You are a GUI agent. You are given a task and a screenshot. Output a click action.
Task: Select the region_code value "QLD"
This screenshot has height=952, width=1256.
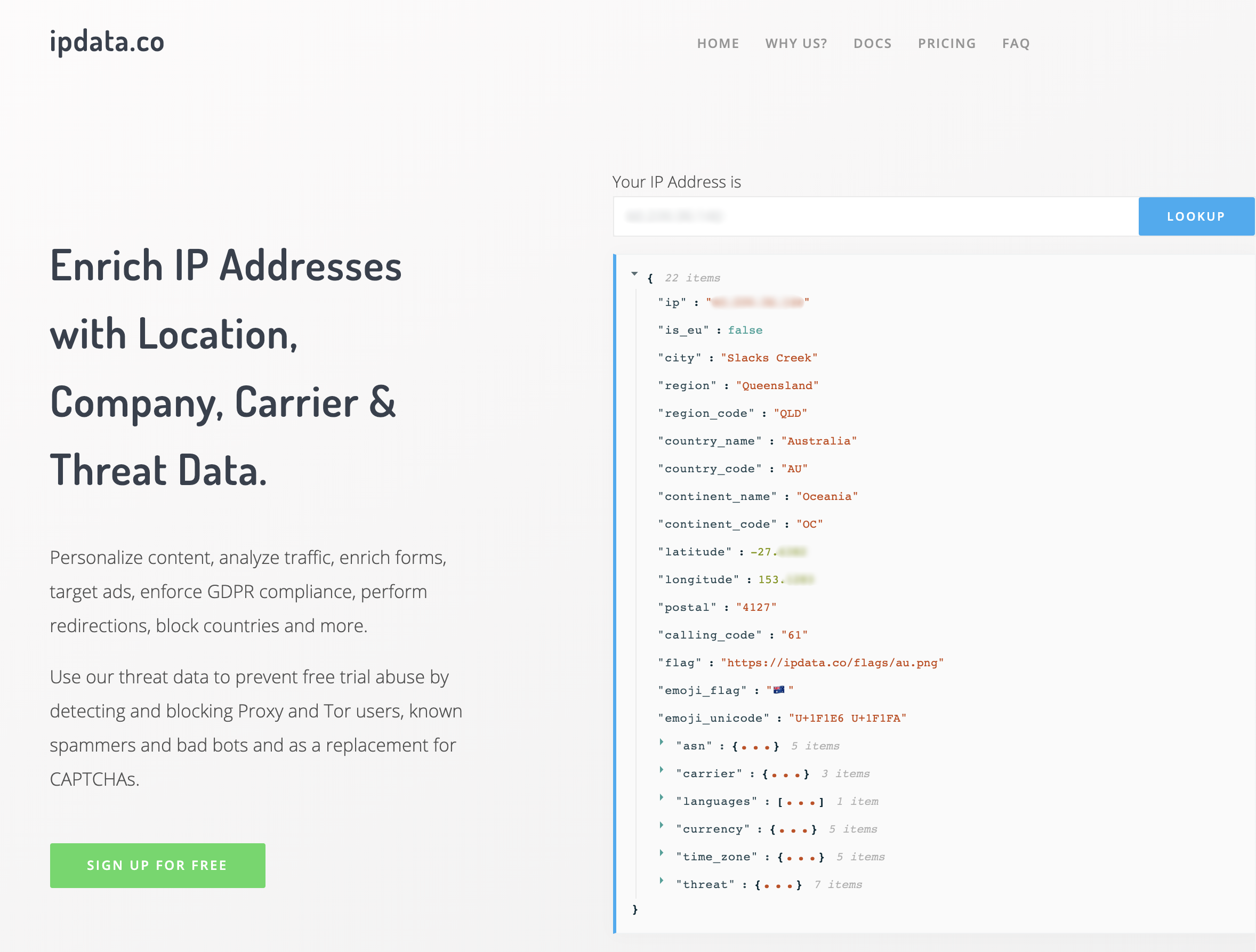pyautogui.click(x=790, y=413)
